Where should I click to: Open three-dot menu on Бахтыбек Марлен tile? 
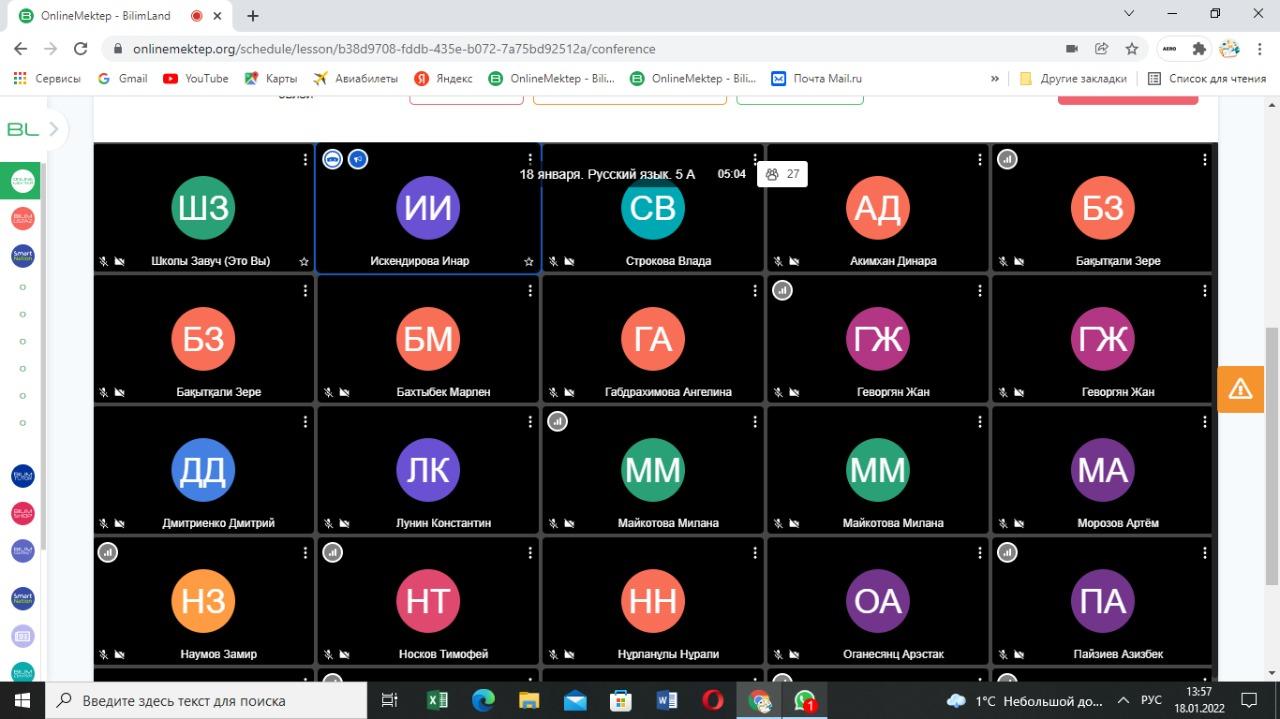[530, 291]
